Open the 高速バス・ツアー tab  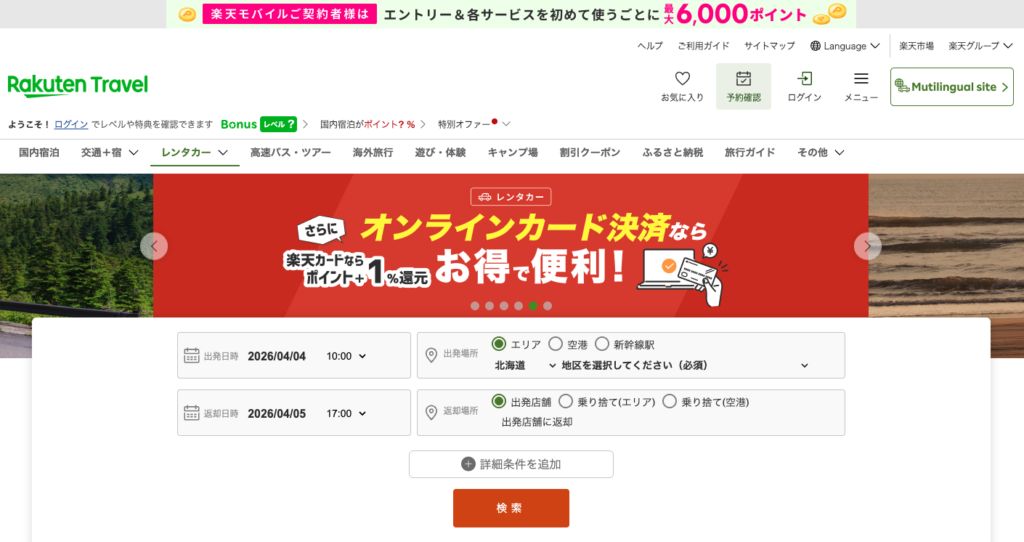click(291, 153)
